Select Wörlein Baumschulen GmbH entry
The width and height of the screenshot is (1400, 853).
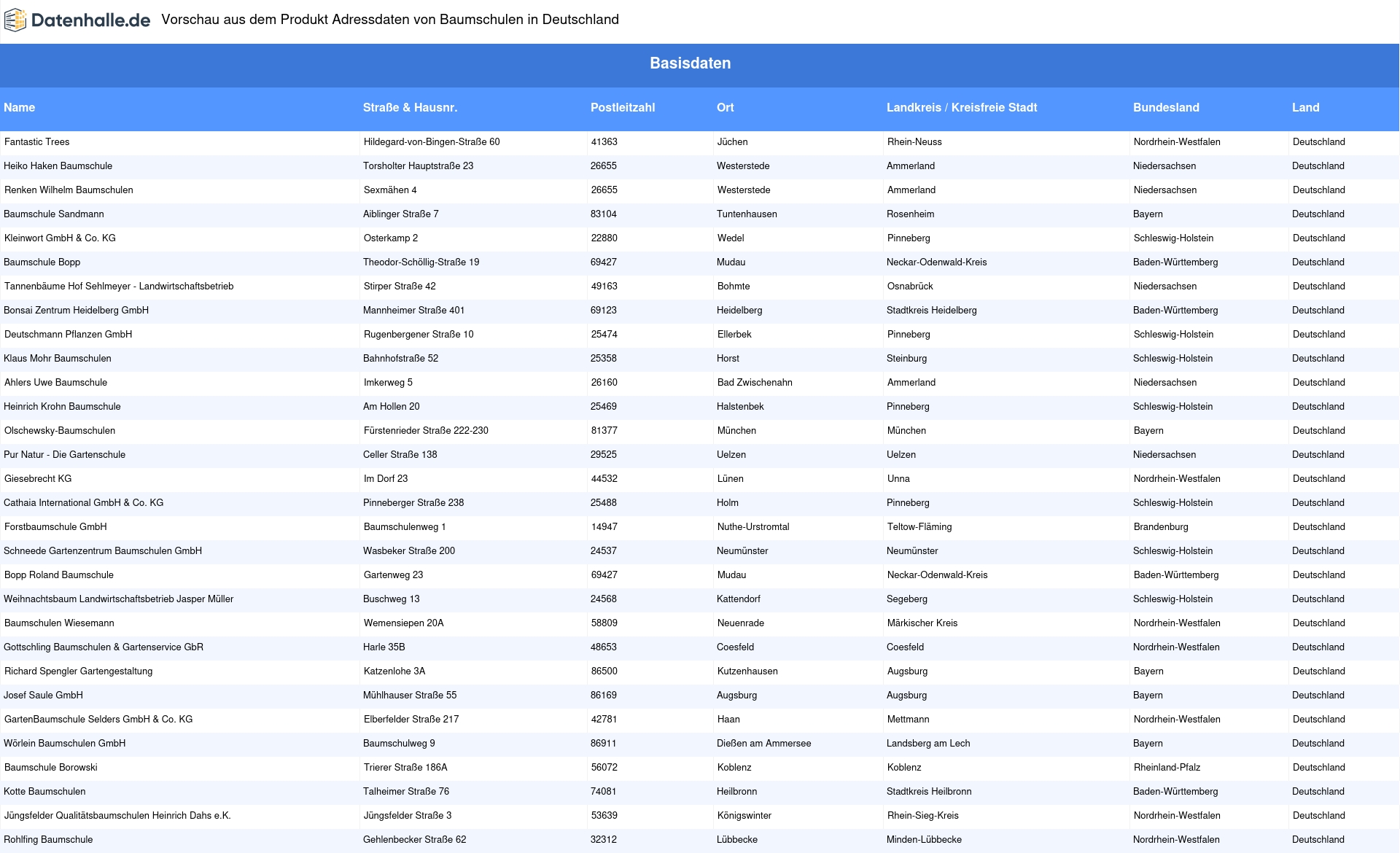coord(65,744)
